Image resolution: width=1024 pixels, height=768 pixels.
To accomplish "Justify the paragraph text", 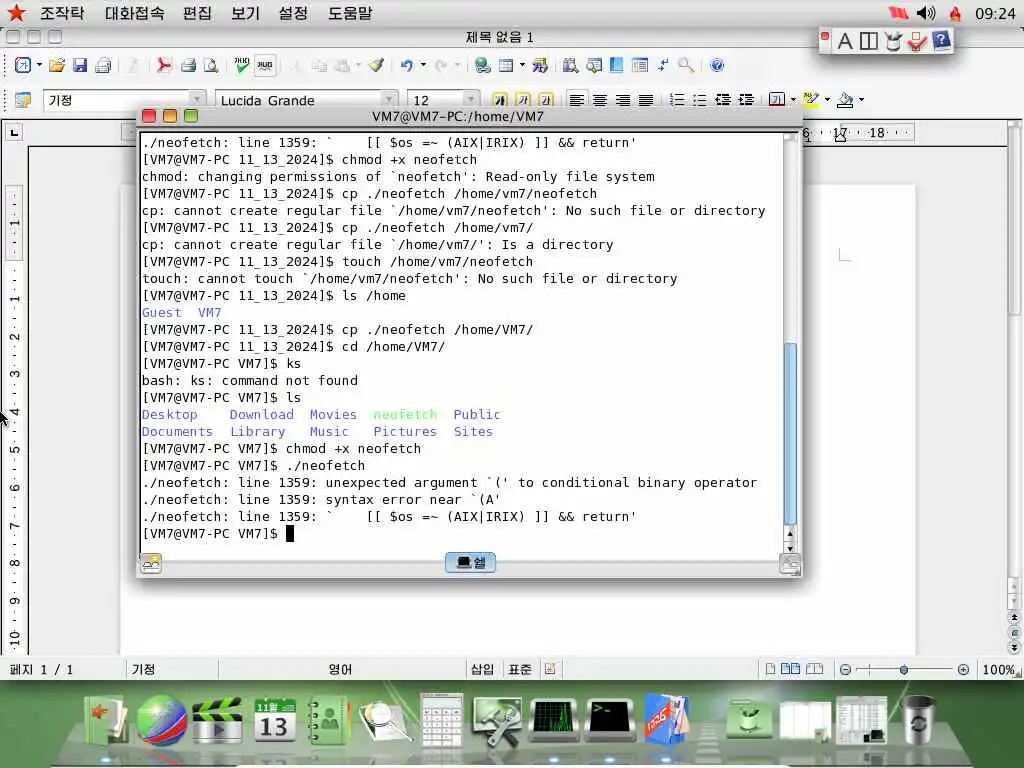I will [646, 100].
